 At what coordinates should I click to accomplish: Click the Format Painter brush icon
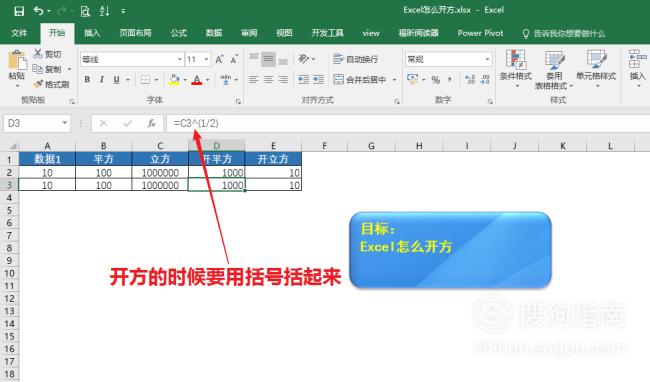pyautogui.click(x=38, y=84)
